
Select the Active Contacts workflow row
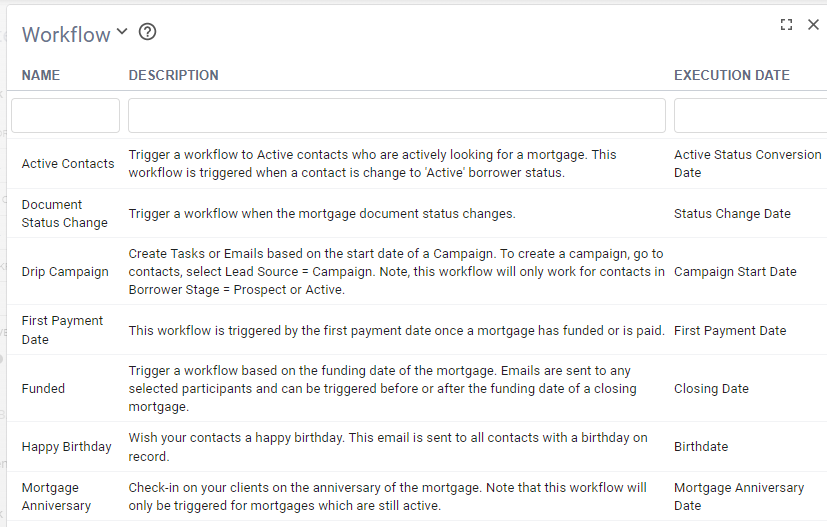point(68,164)
